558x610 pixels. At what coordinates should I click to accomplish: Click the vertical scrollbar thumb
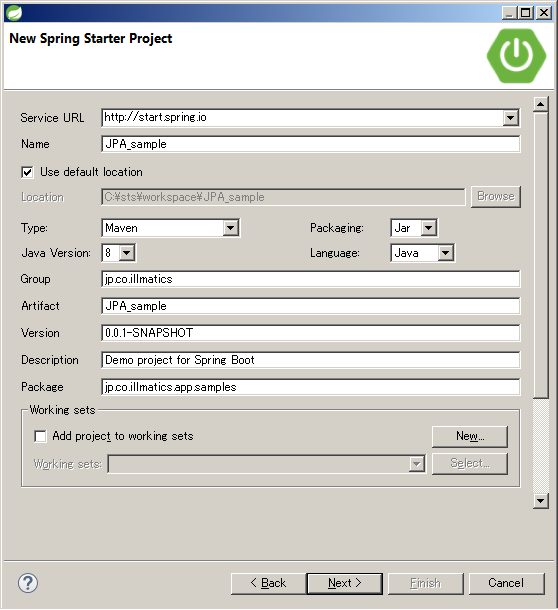click(x=540, y=255)
